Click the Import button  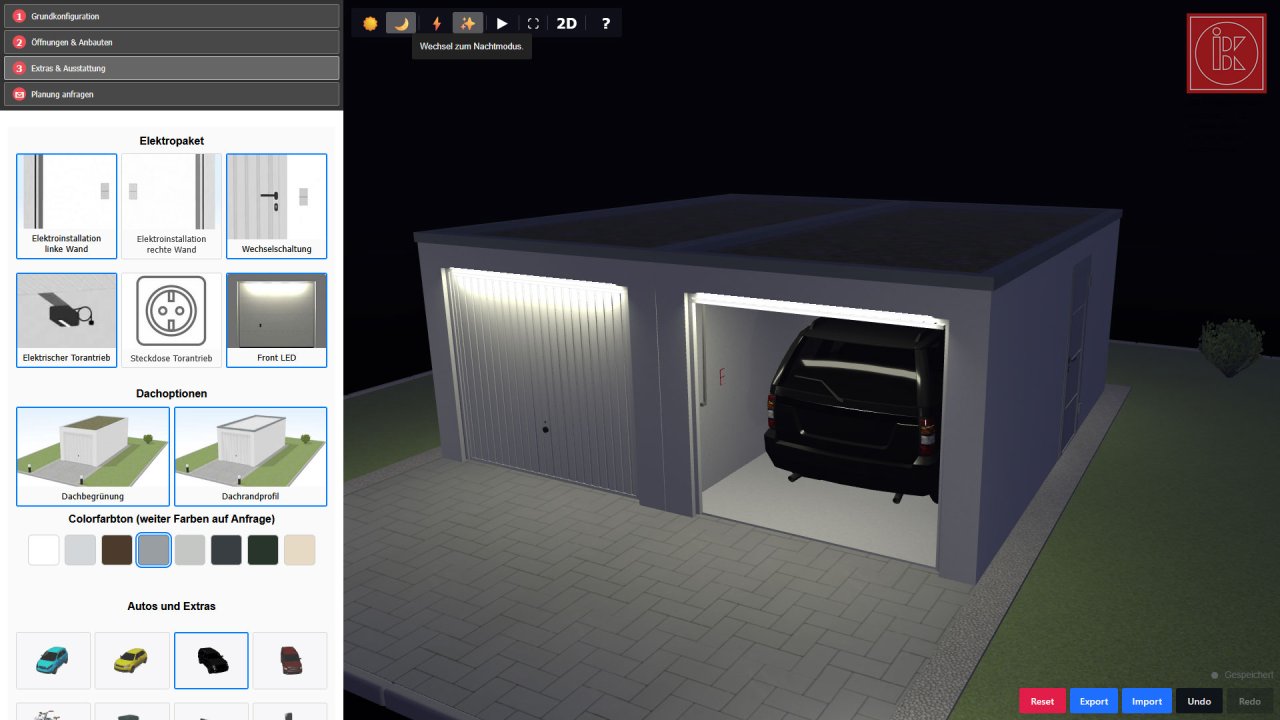point(1147,701)
